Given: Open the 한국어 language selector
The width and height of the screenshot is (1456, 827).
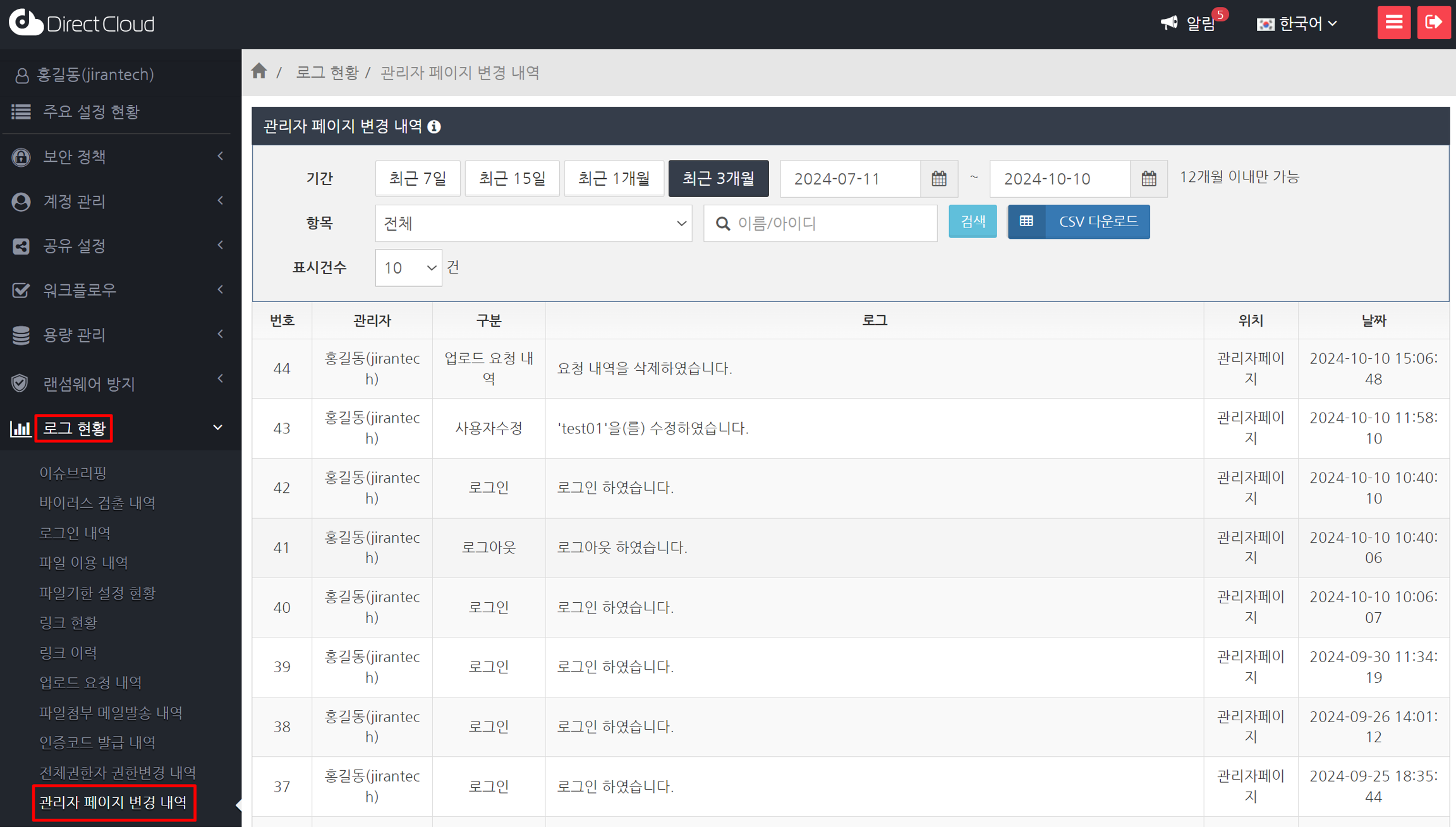Looking at the screenshot, I should (x=1297, y=24).
